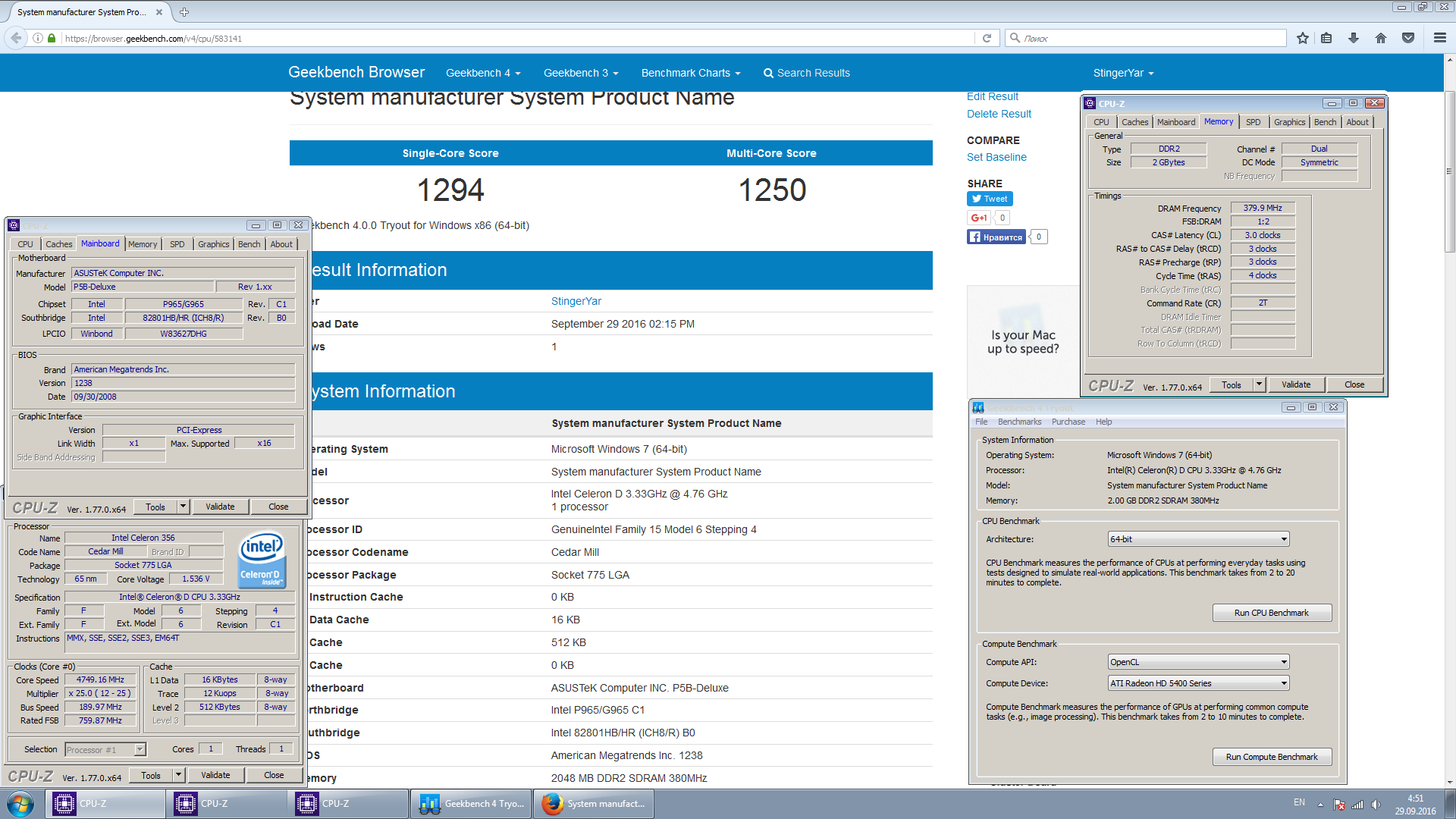Open the bookmarks list icon

[x=1326, y=38]
